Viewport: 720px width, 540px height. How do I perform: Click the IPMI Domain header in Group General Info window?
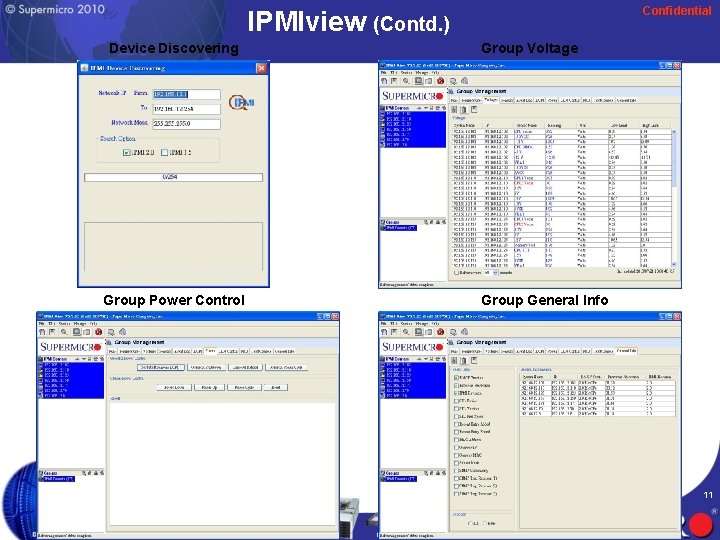click(x=397, y=359)
